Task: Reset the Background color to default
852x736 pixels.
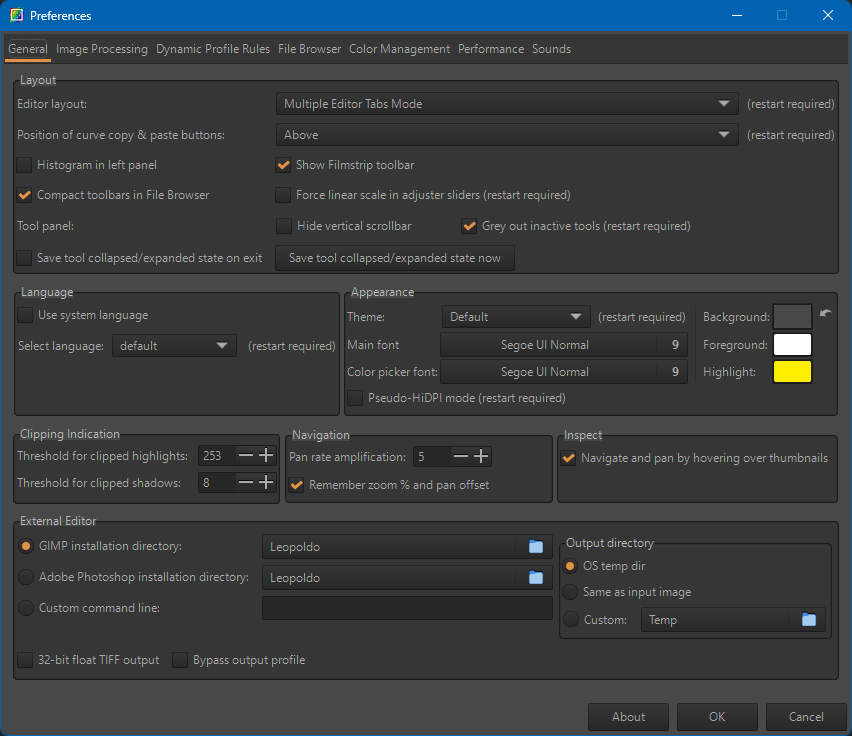Action: 825,314
